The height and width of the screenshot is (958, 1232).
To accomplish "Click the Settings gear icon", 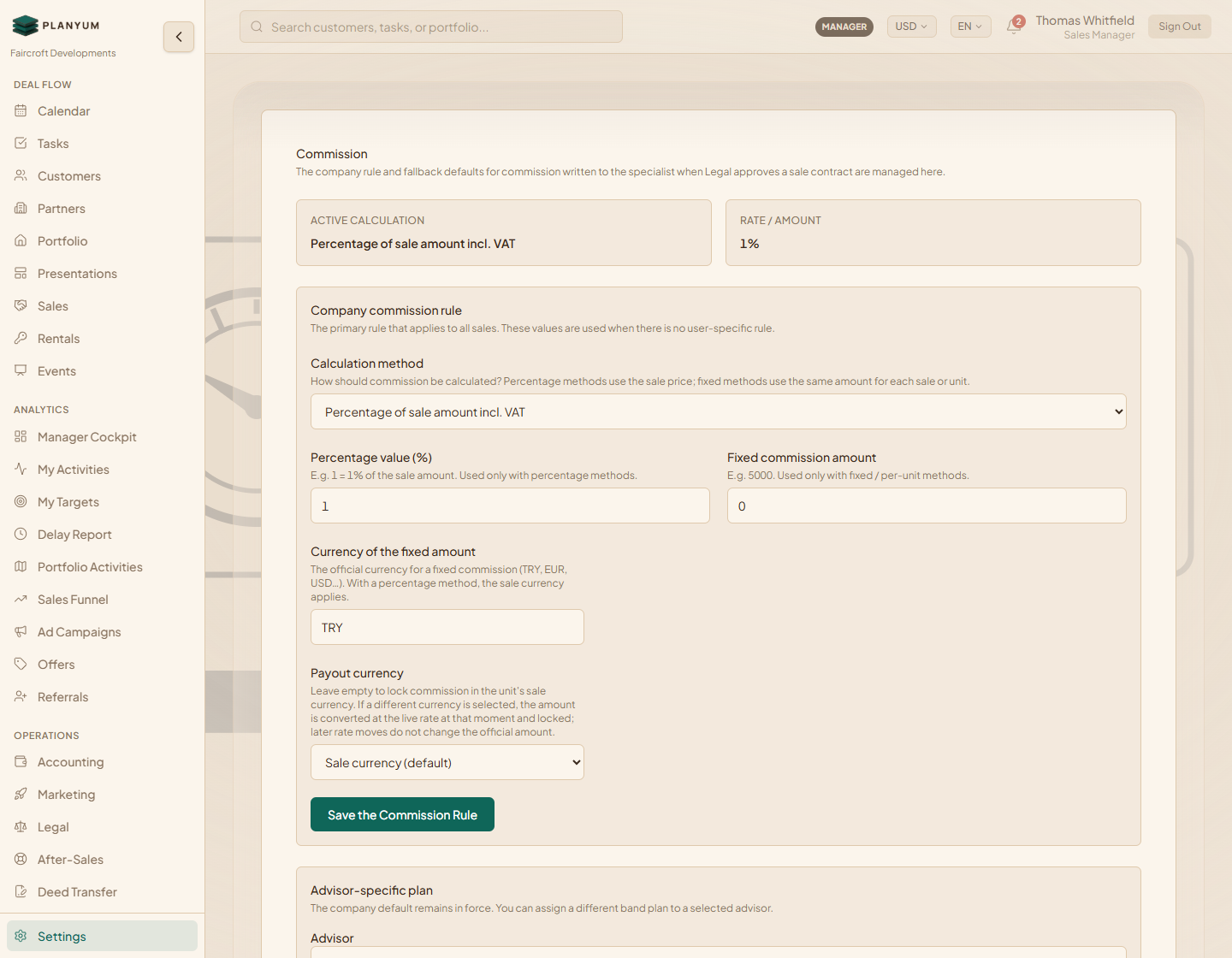I will click(21, 937).
